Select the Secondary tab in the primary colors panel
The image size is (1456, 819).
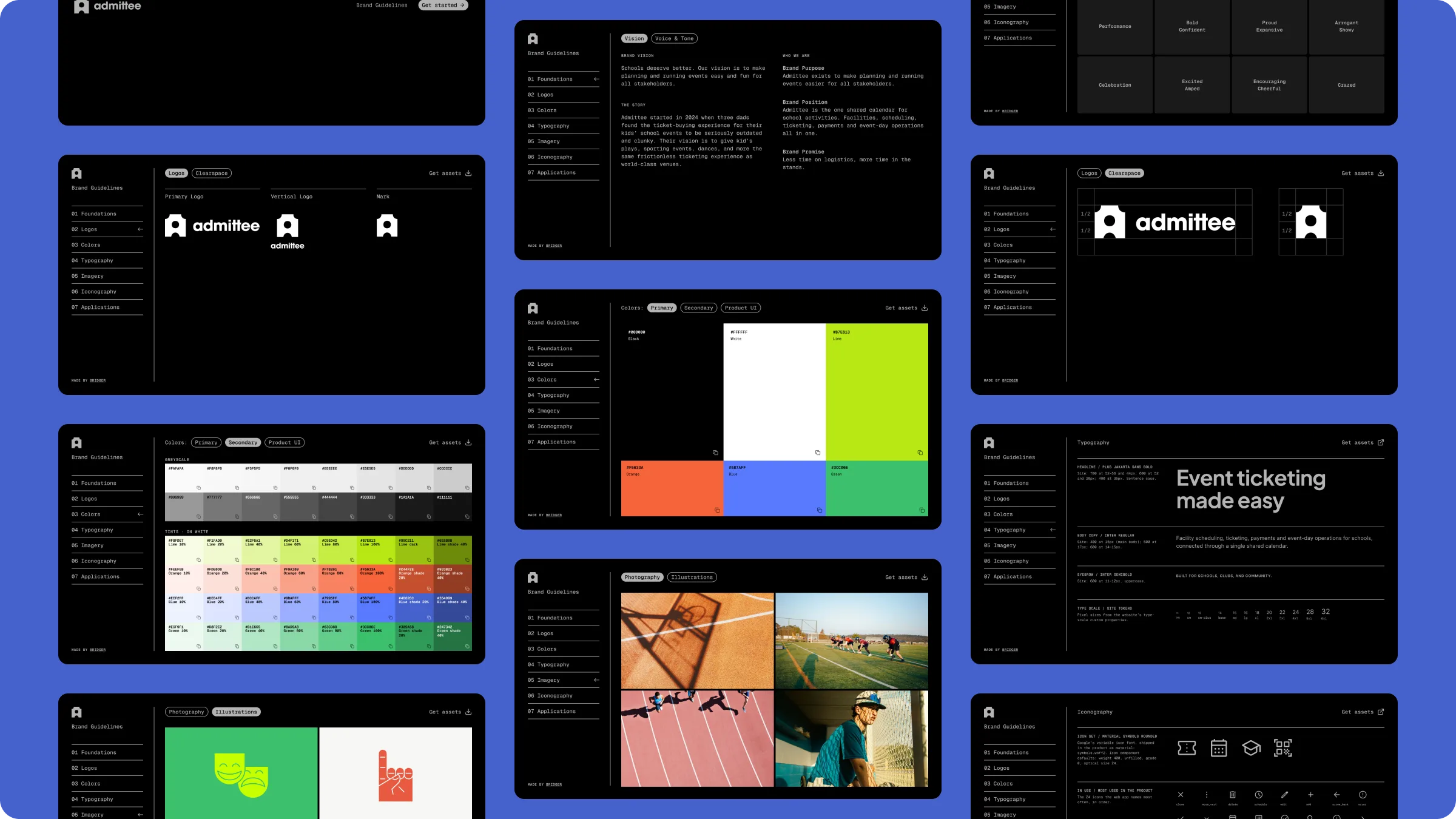tap(699, 308)
